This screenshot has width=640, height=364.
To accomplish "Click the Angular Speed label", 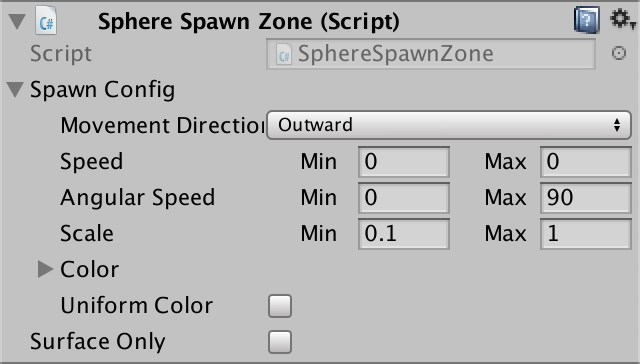I will 138,198.
